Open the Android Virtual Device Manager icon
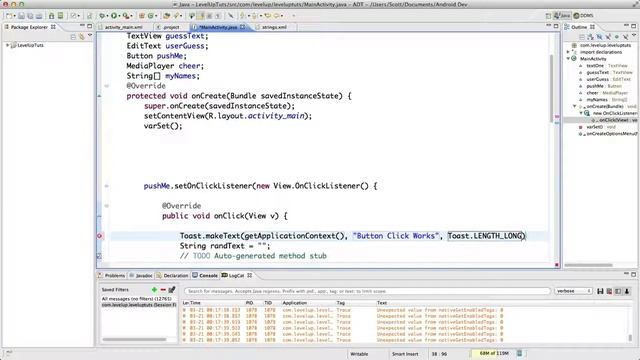Screen dimensions: 640x360 tap(60, 16)
